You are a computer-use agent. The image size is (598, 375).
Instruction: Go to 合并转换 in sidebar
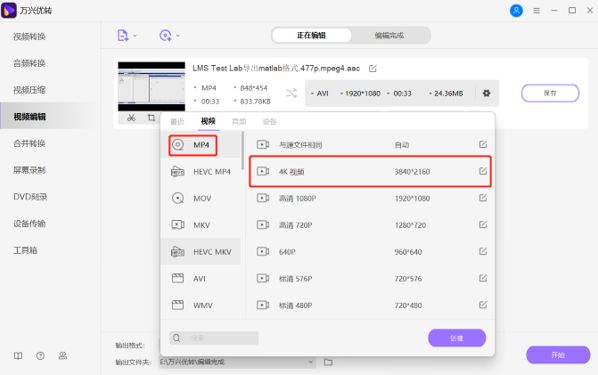tap(29, 143)
